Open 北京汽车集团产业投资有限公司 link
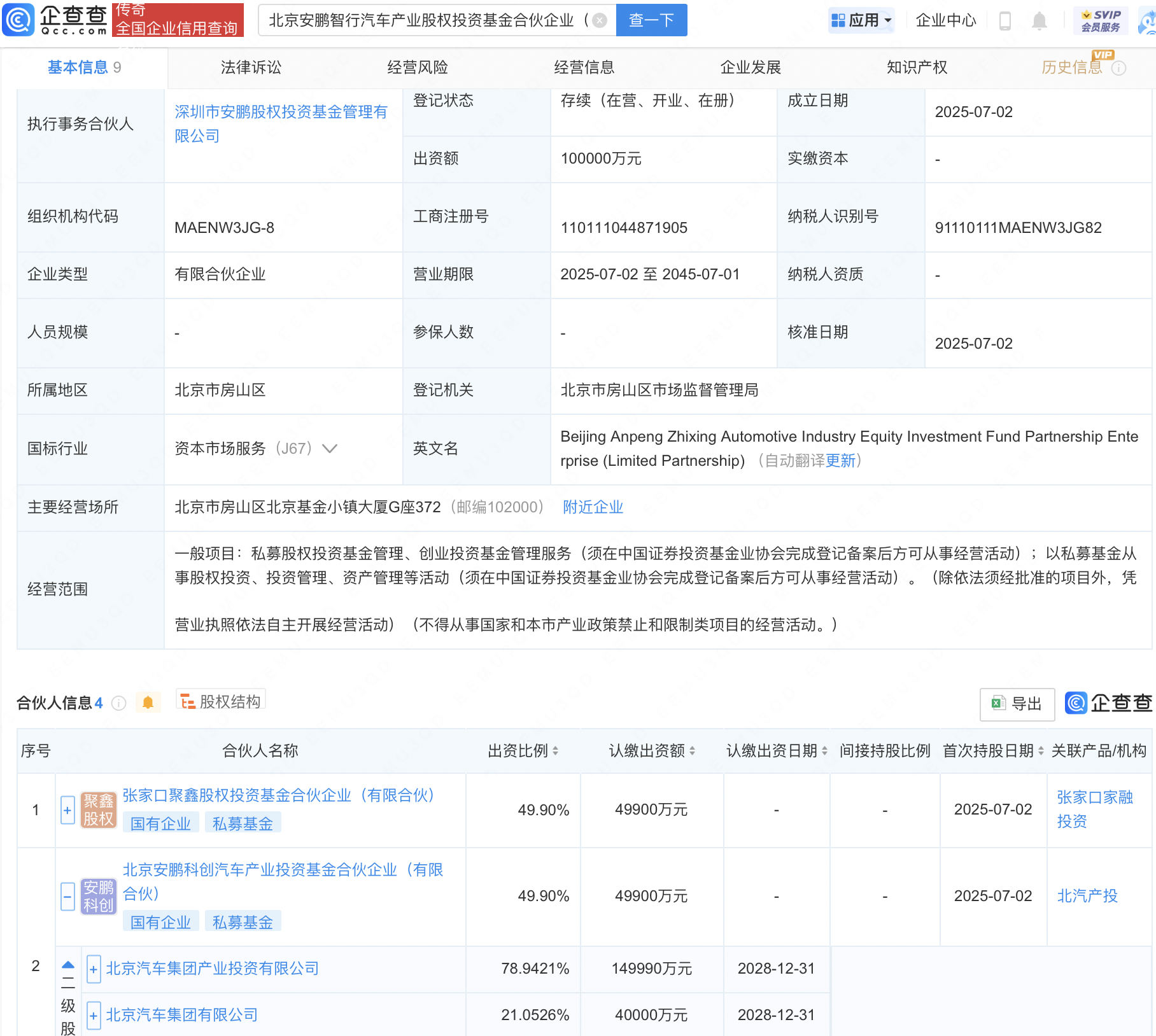This screenshot has height=1036, width=1156. (x=212, y=969)
